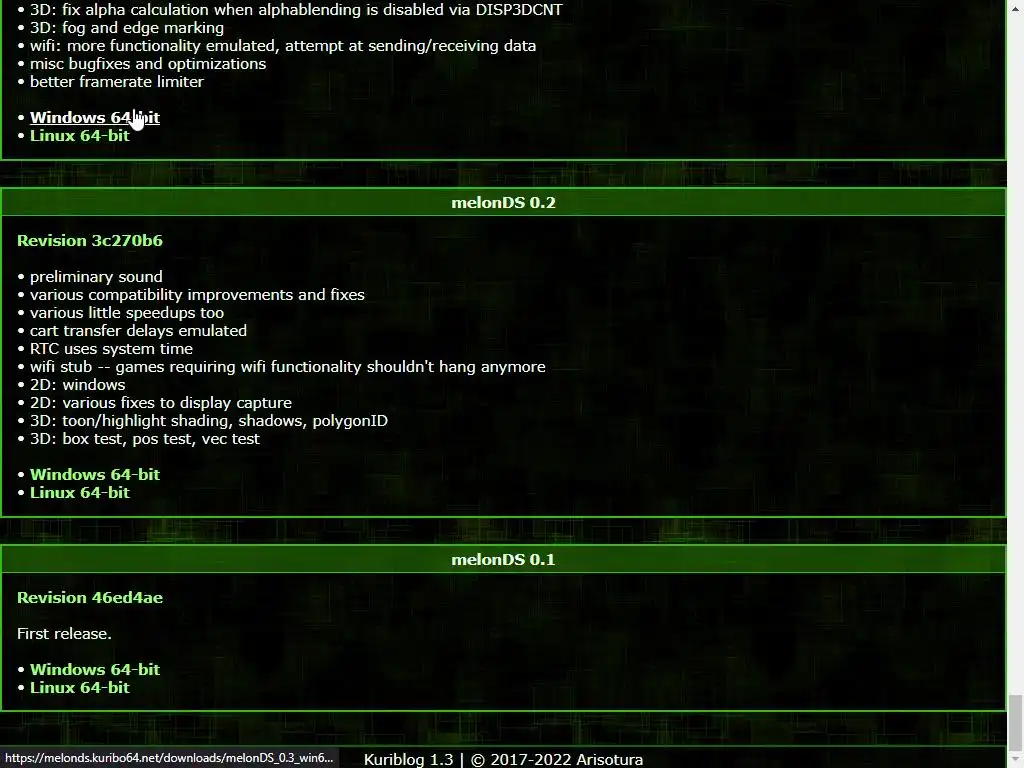Download melonDS 0.2 Linux 64-bit
Image resolution: width=1024 pixels, height=768 pixels.
pyautogui.click(x=80, y=493)
